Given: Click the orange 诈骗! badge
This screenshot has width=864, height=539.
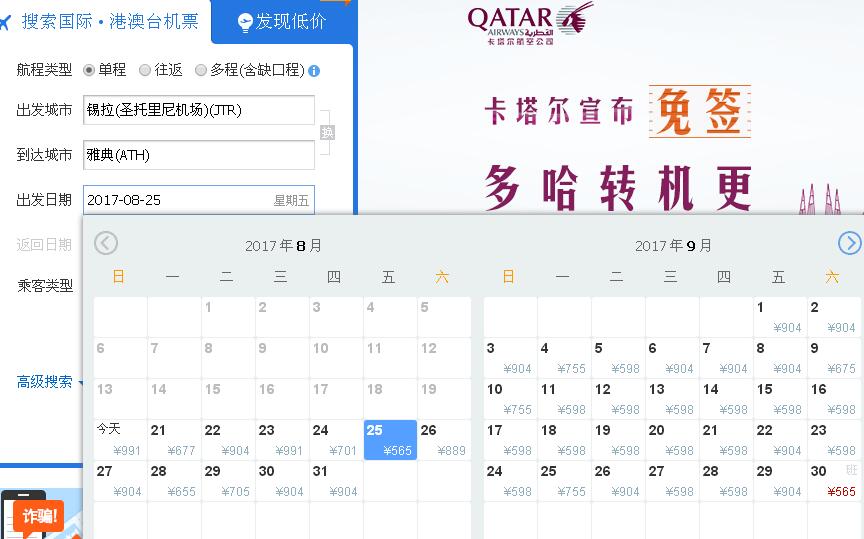Looking at the screenshot, I should point(40,516).
